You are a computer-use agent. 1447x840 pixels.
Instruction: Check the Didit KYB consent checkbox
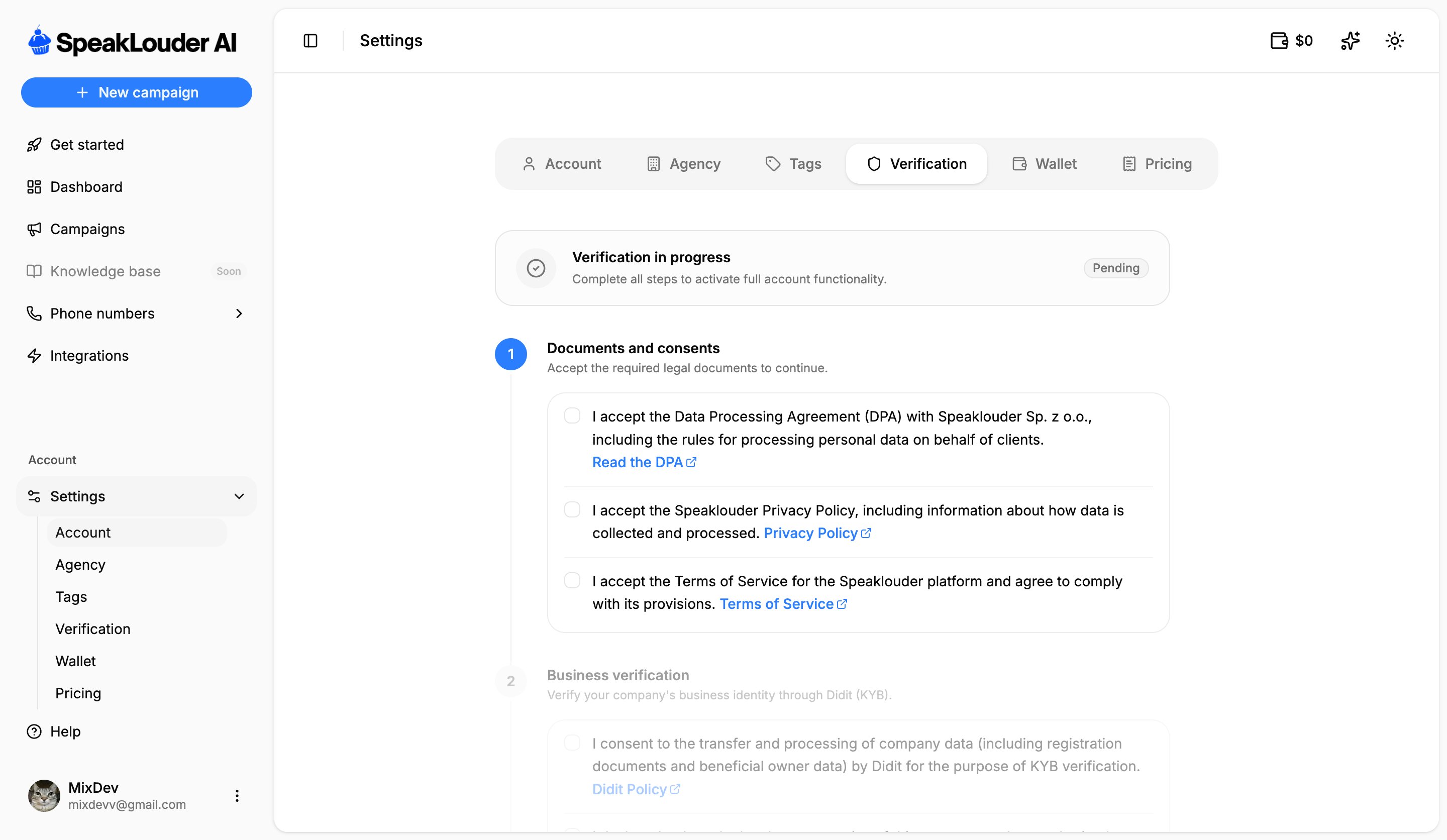click(572, 743)
